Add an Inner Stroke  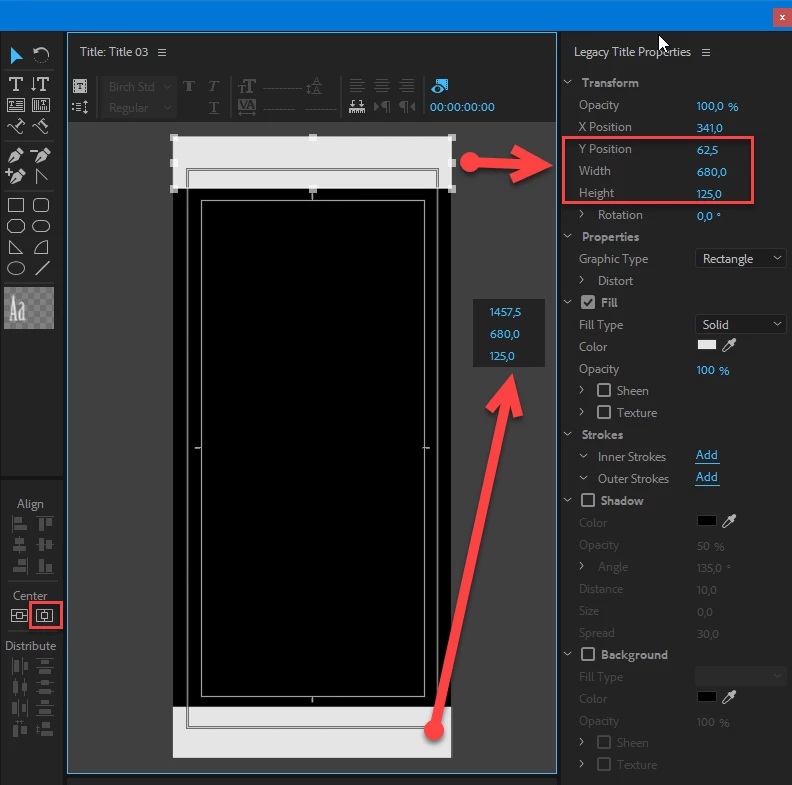click(x=707, y=455)
